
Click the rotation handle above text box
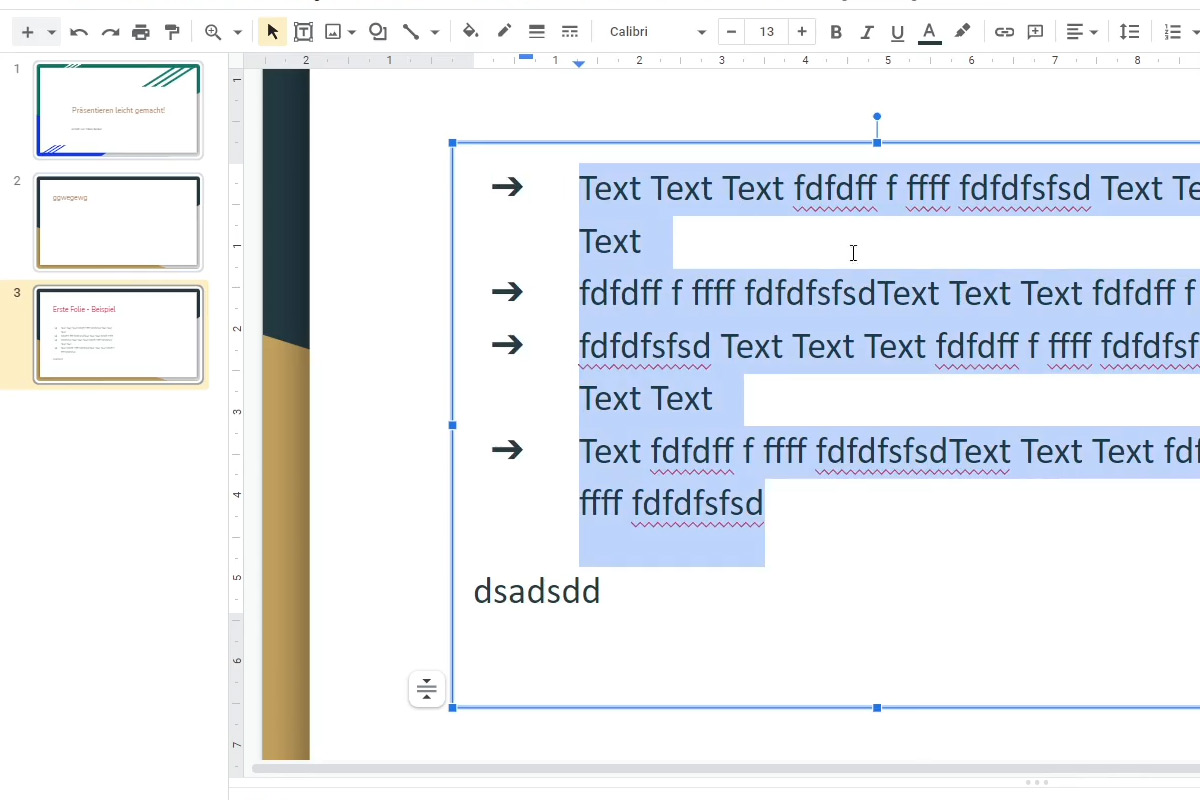click(x=877, y=117)
